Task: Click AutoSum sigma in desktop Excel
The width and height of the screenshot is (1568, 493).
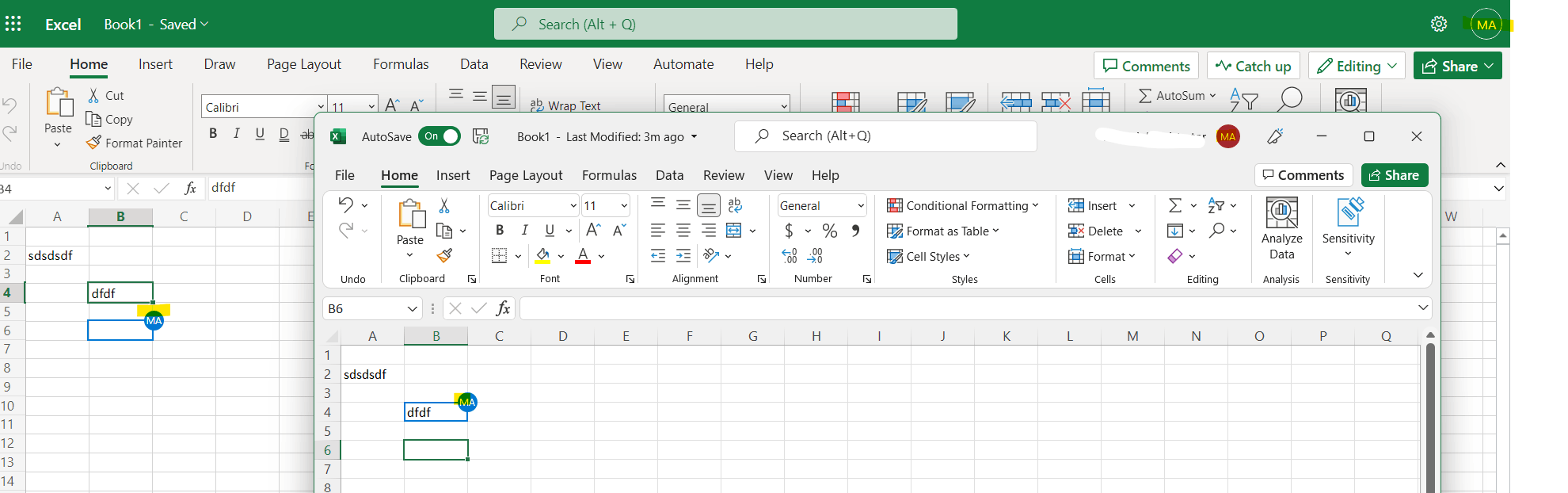Action: point(1175,205)
